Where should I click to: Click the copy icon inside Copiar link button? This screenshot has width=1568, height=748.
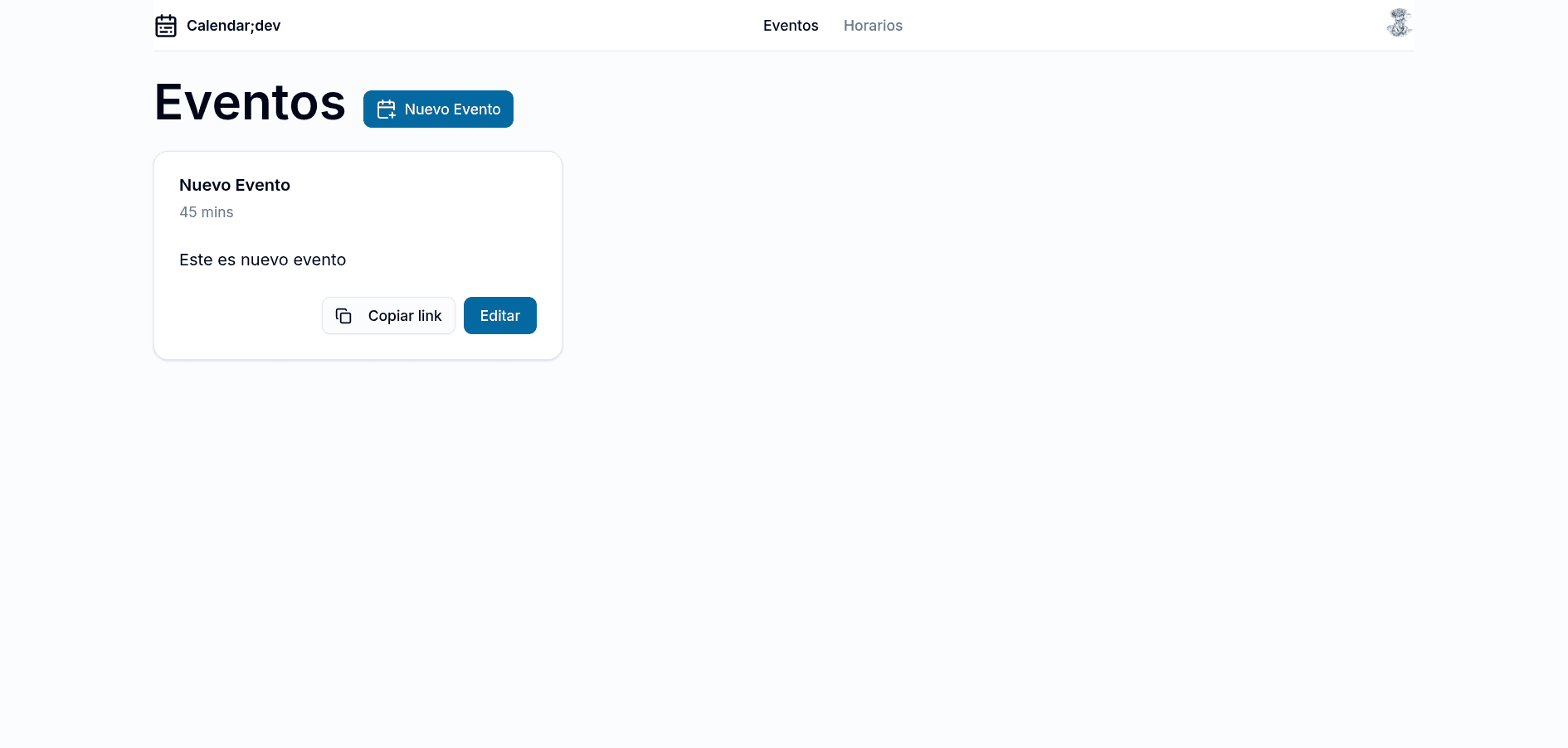(343, 316)
